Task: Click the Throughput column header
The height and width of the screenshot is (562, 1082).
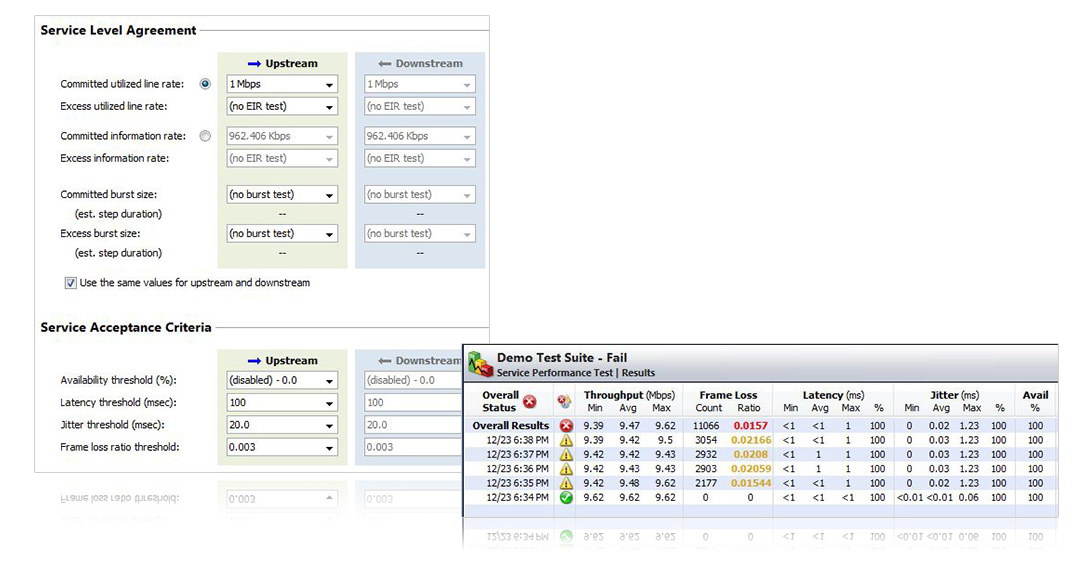Action: click(x=629, y=395)
